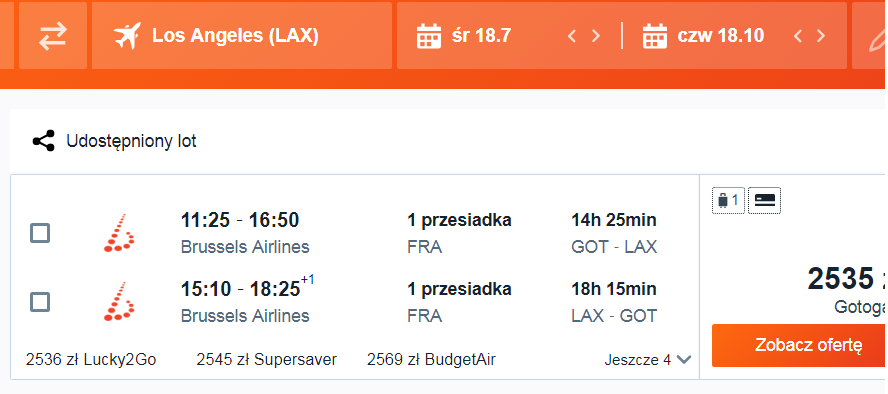Click the airplane icon beside Los Angeles

[x=127, y=36]
